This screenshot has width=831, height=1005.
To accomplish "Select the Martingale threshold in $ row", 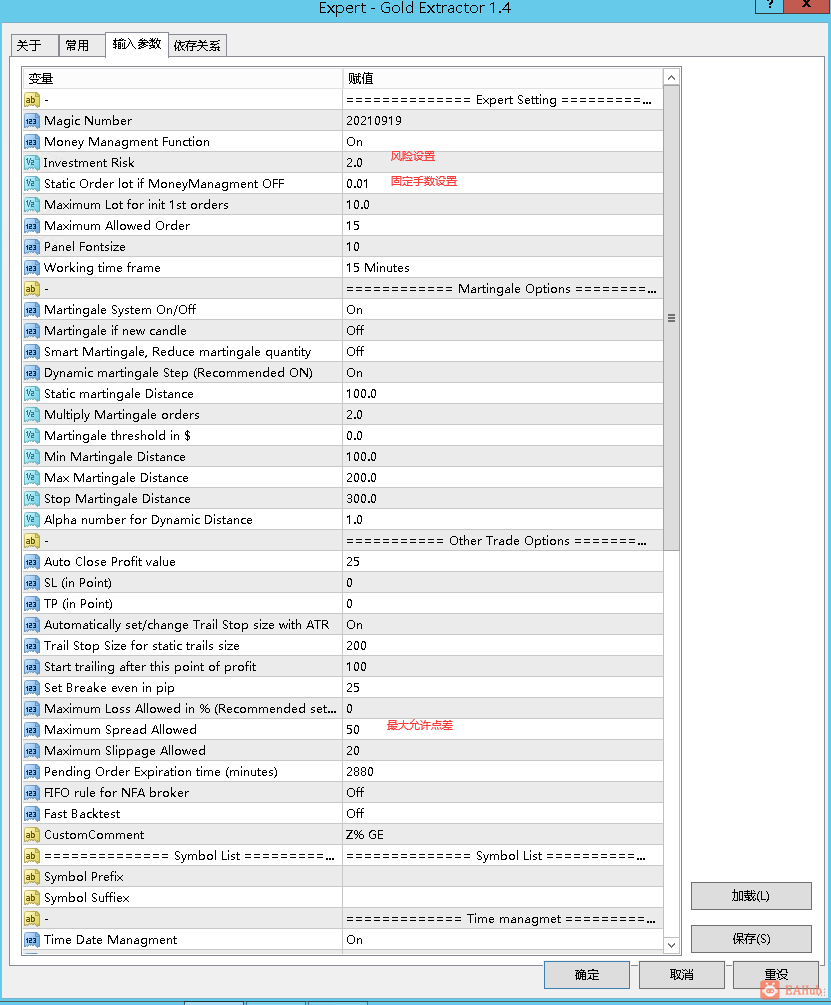I will click(343, 436).
